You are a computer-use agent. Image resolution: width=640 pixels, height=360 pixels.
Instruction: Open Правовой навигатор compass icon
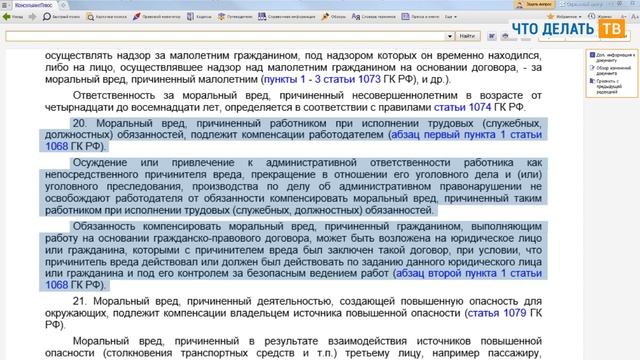(x=137, y=17)
